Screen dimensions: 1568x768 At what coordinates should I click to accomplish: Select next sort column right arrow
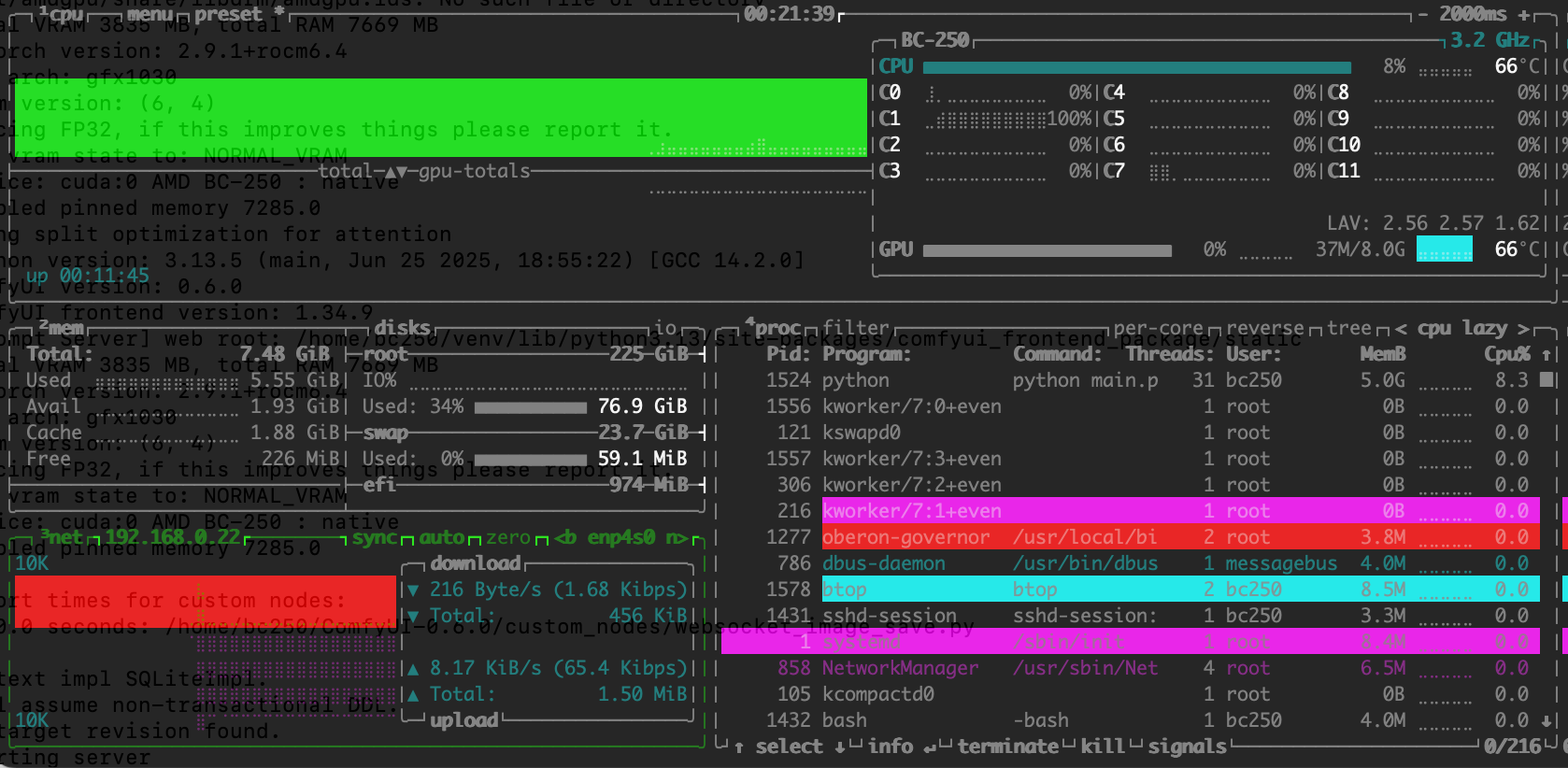click(1523, 328)
